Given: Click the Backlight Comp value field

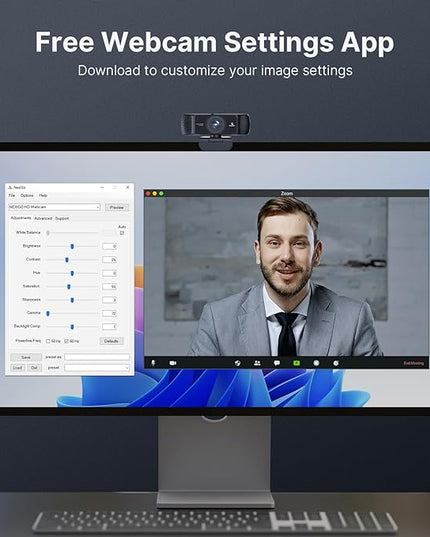Looking at the screenshot, I should (110, 326).
